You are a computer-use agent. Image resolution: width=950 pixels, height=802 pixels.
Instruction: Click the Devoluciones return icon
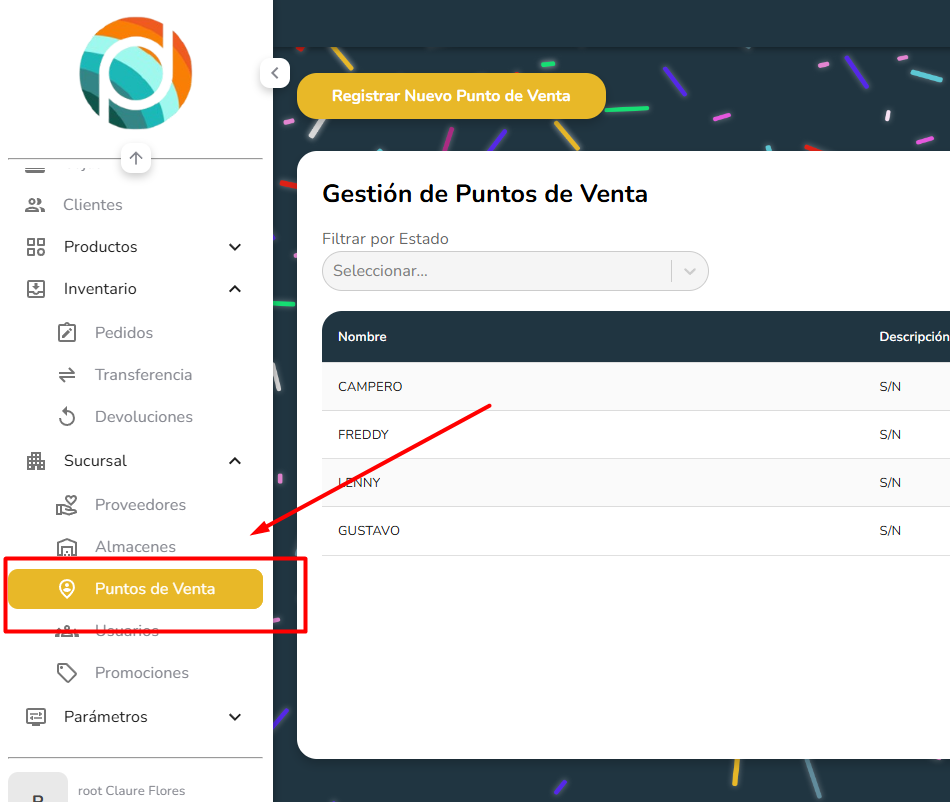[67, 417]
